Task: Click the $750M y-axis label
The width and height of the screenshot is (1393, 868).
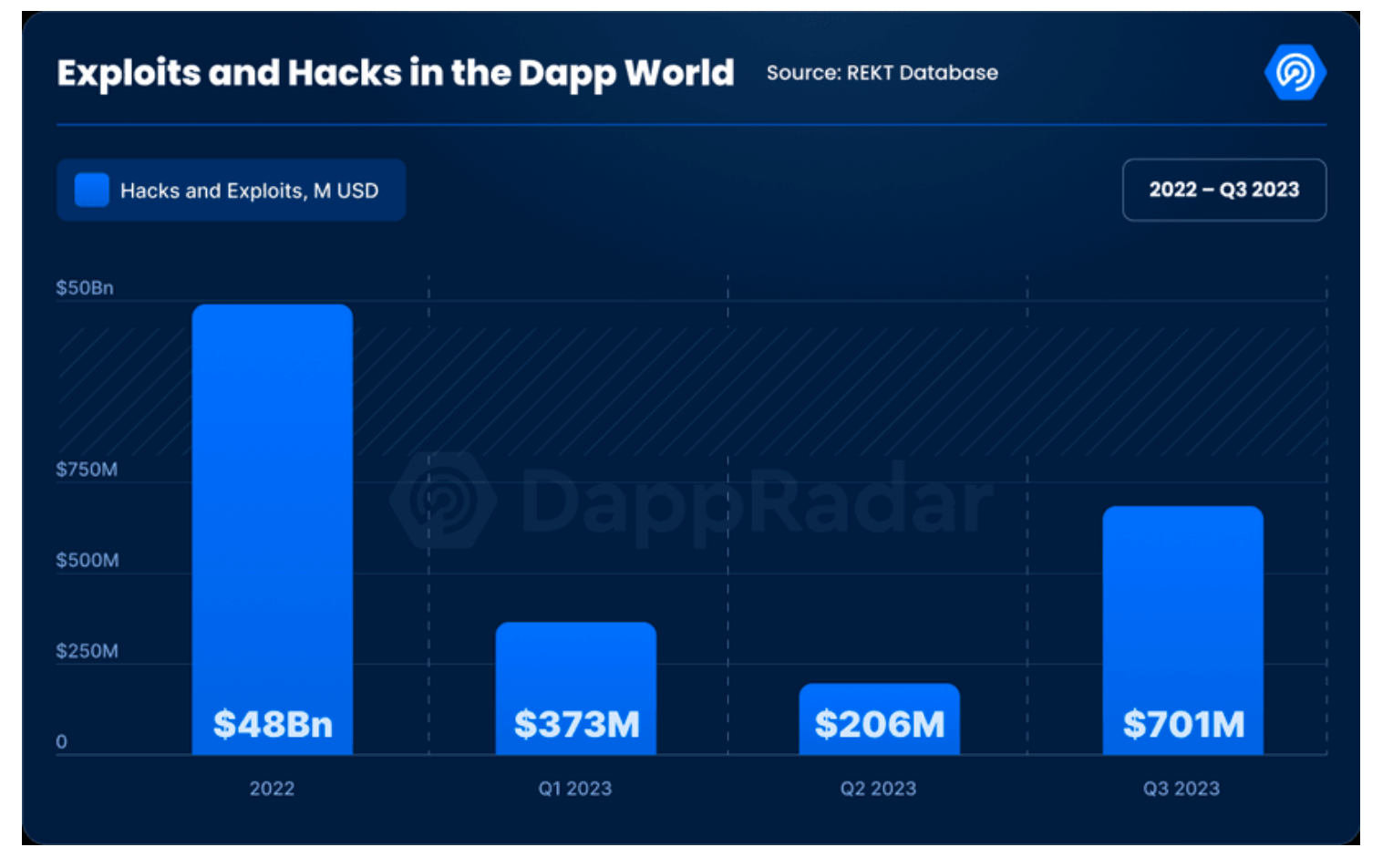Action: click(x=87, y=470)
